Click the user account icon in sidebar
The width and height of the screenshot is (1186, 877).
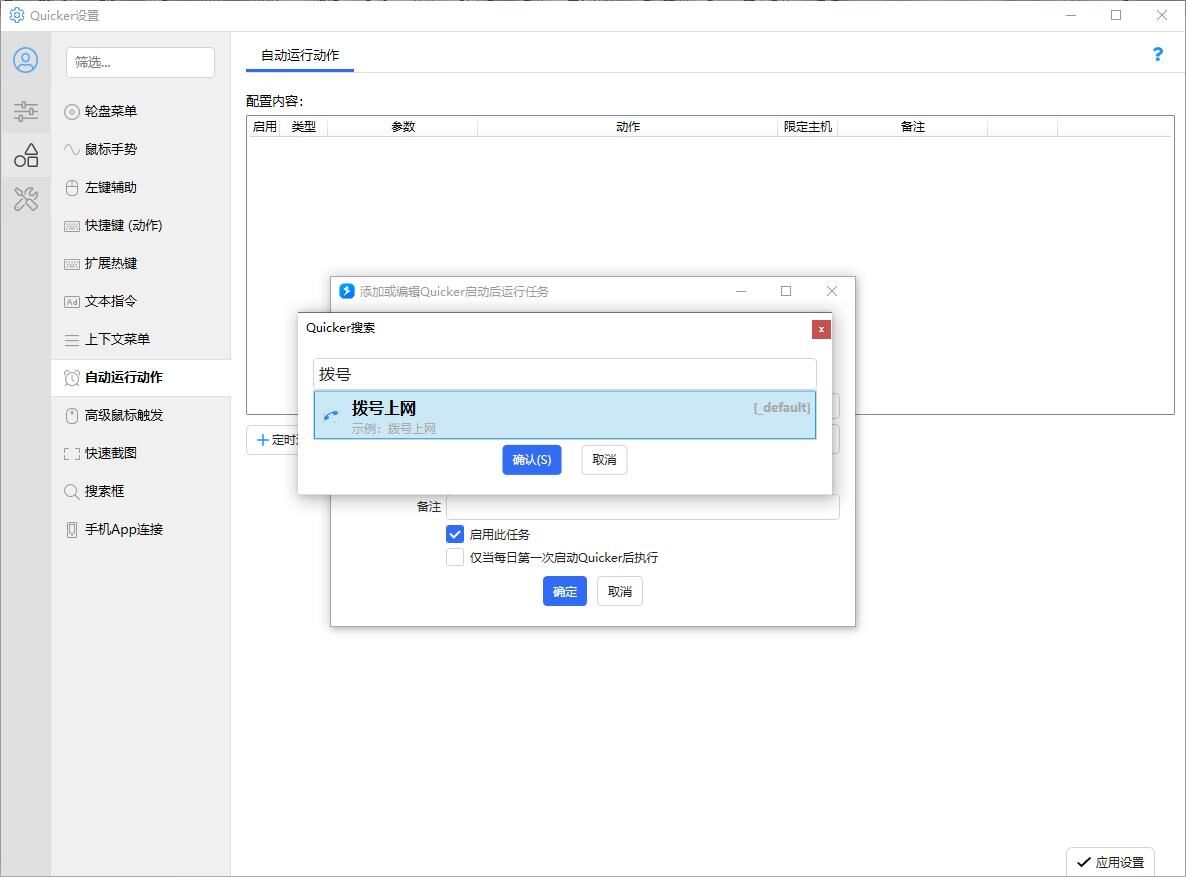(26, 60)
